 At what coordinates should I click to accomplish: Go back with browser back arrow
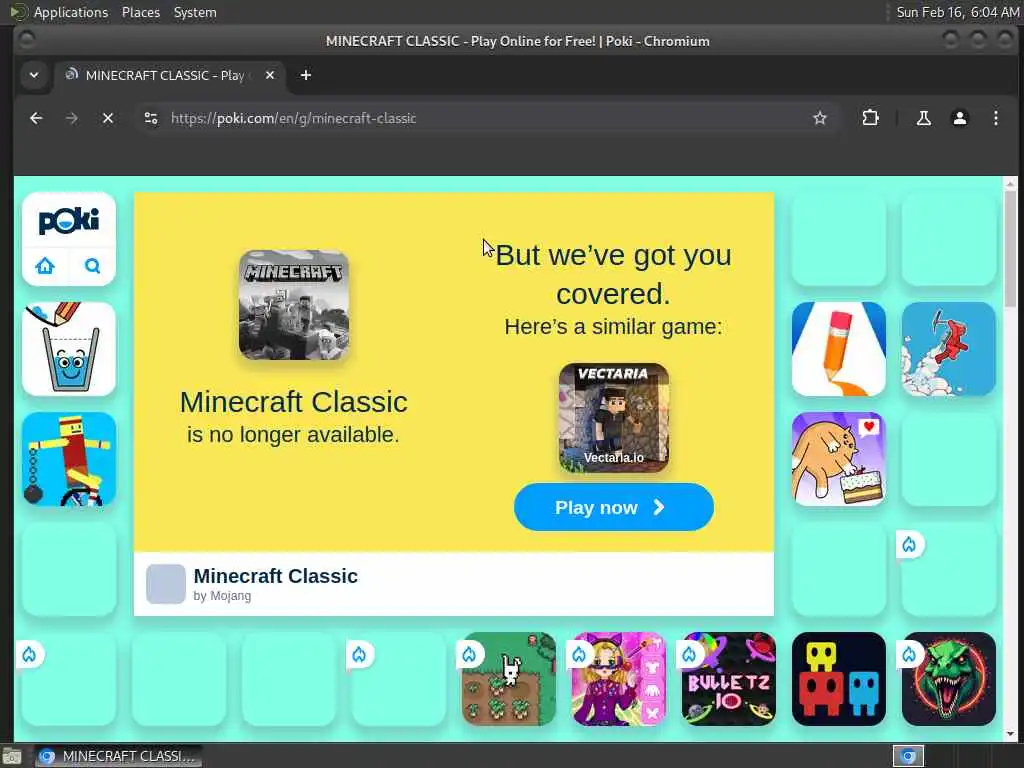pos(36,118)
